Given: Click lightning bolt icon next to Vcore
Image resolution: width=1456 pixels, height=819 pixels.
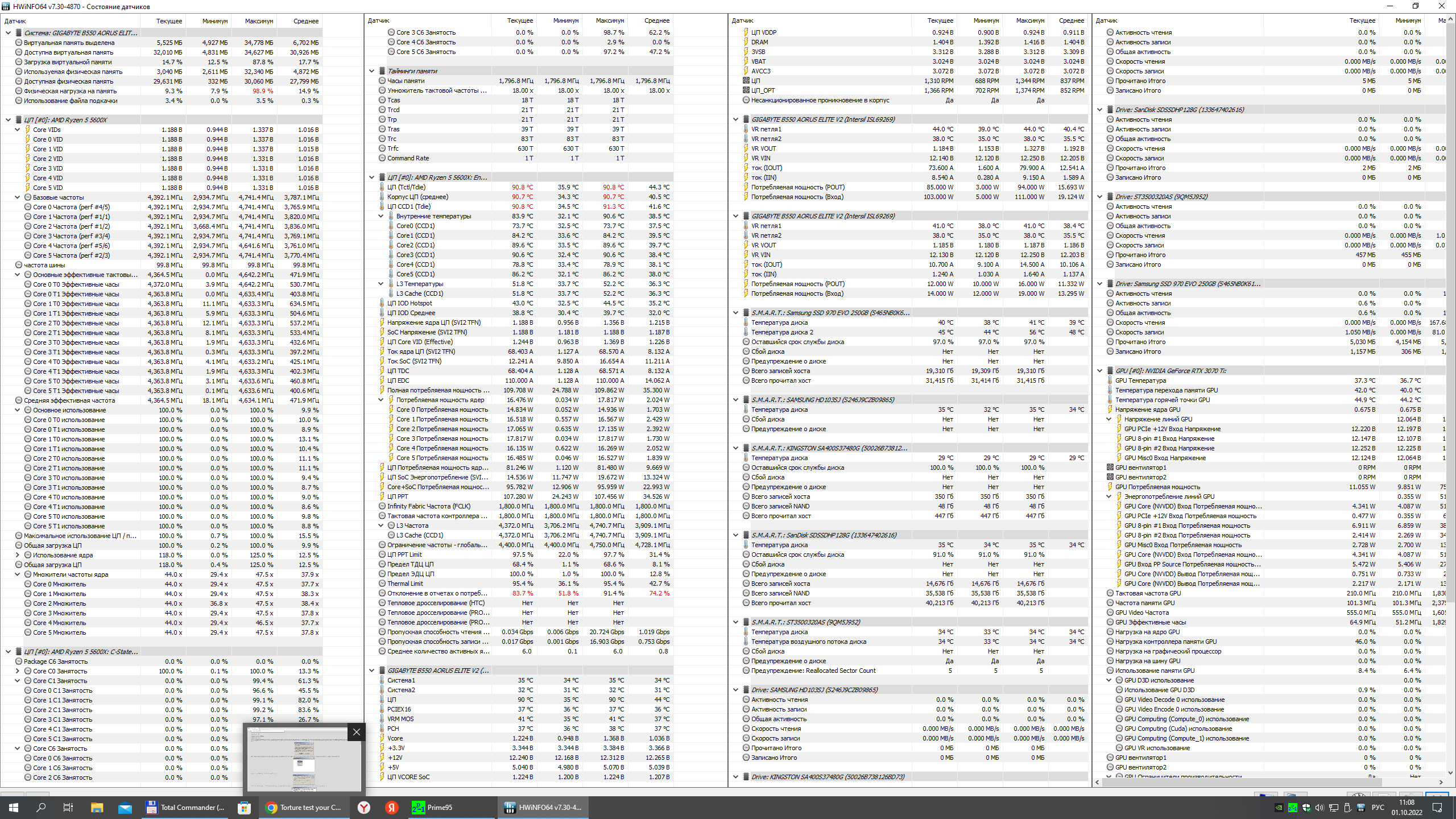Looking at the screenshot, I should click(382, 738).
